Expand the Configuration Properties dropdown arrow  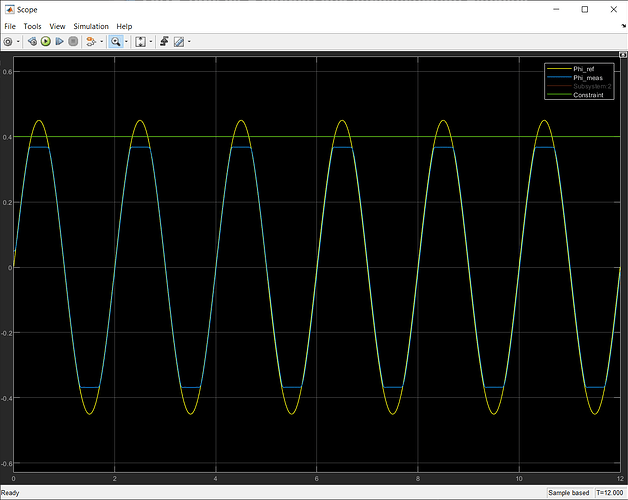tap(18, 42)
